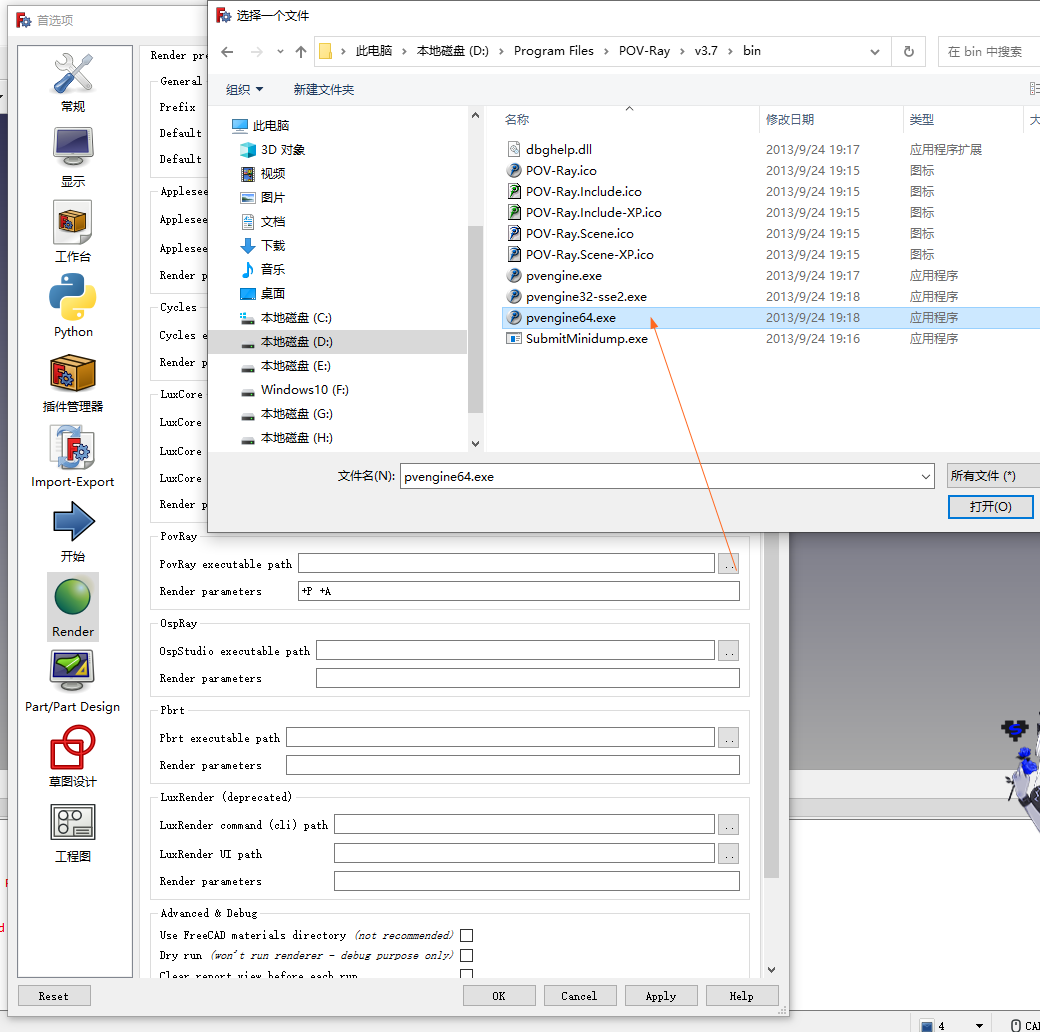Select the dbghelp.dll file

pyautogui.click(x=558, y=149)
